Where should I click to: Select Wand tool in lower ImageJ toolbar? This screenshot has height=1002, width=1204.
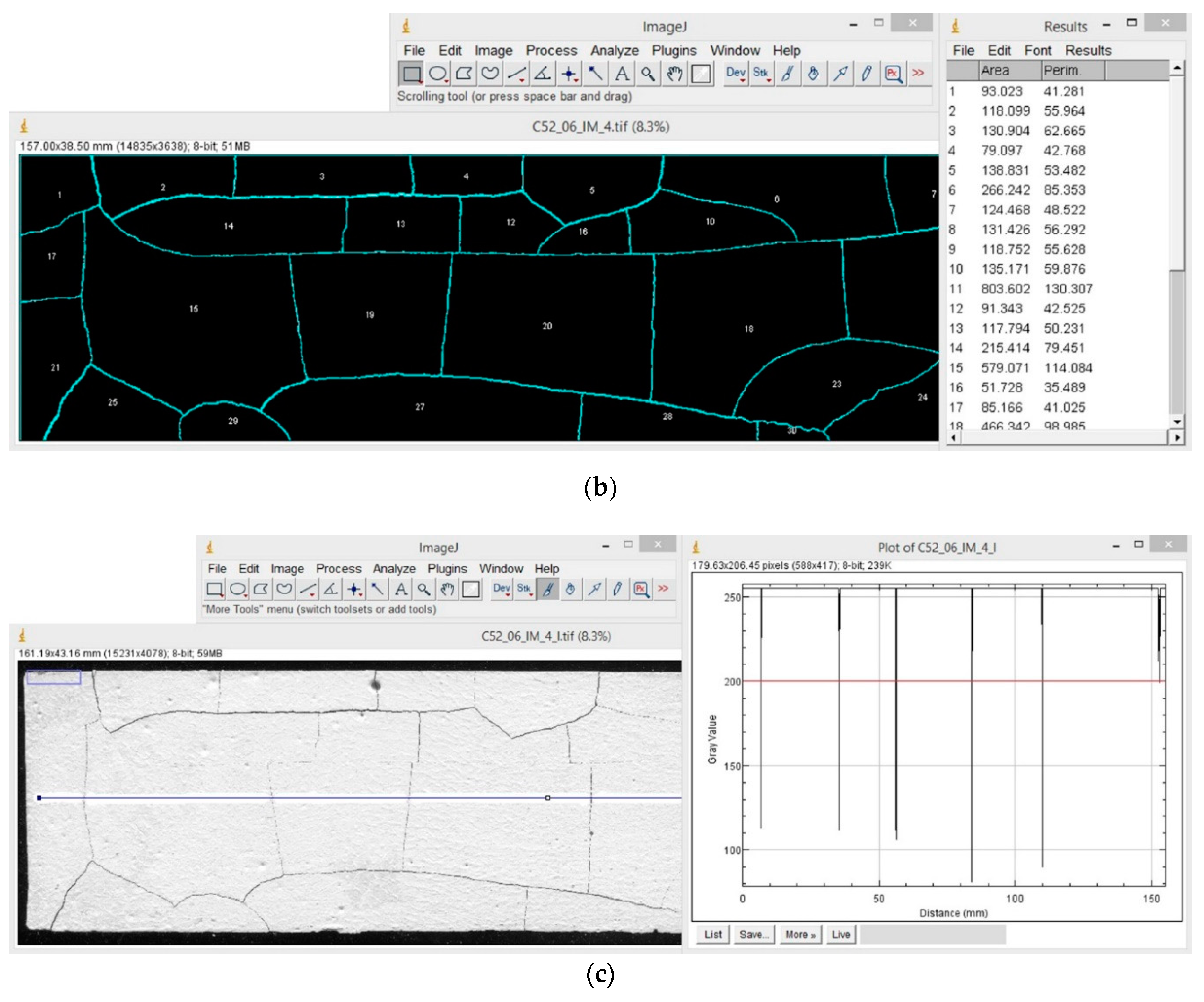(x=378, y=589)
